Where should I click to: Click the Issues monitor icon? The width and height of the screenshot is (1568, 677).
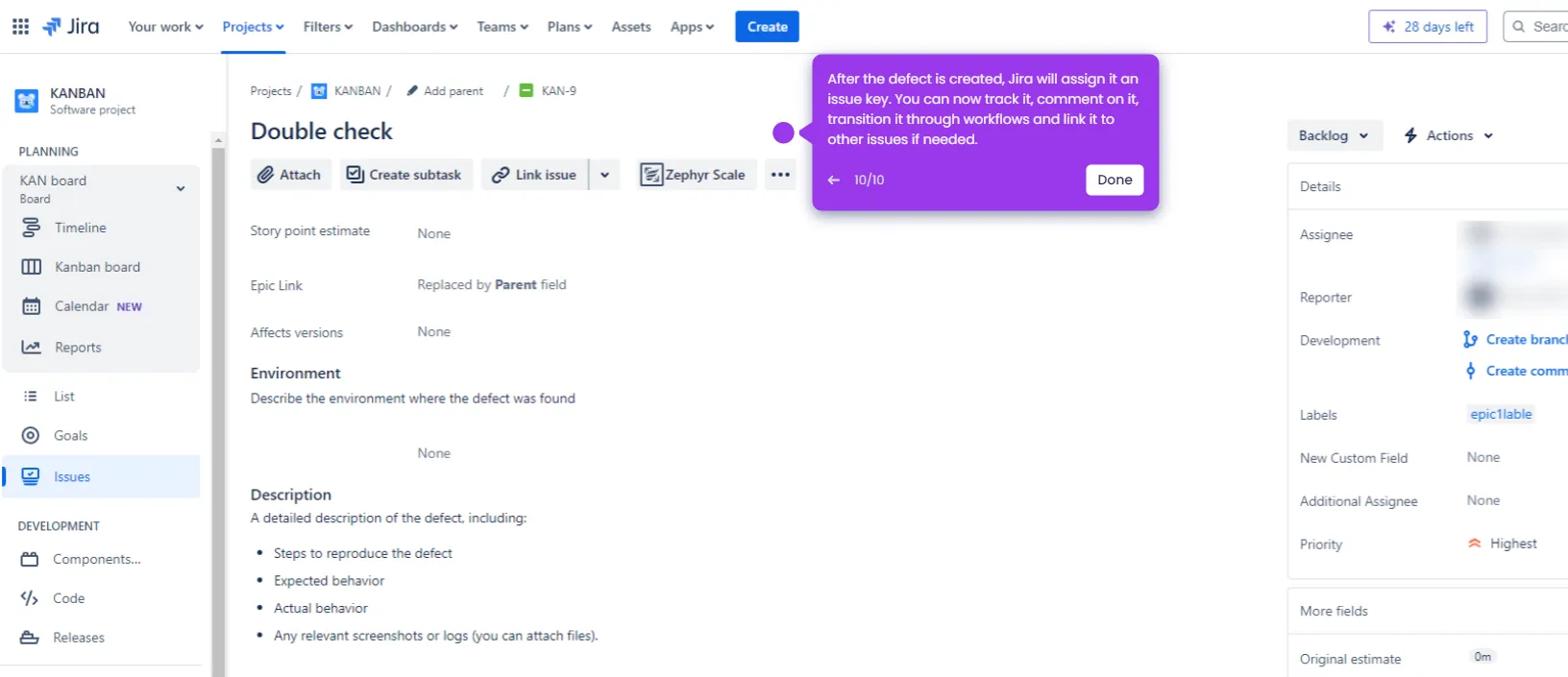click(31, 476)
